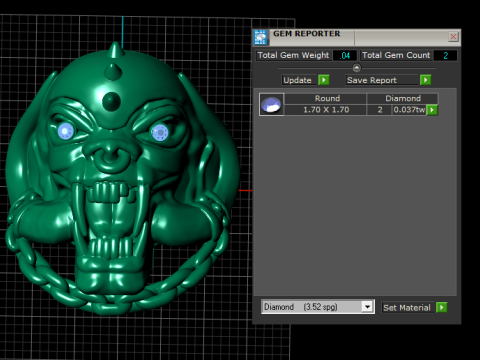Click the Set Material label
The width and height of the screenshot is (480, 360).
407,307
